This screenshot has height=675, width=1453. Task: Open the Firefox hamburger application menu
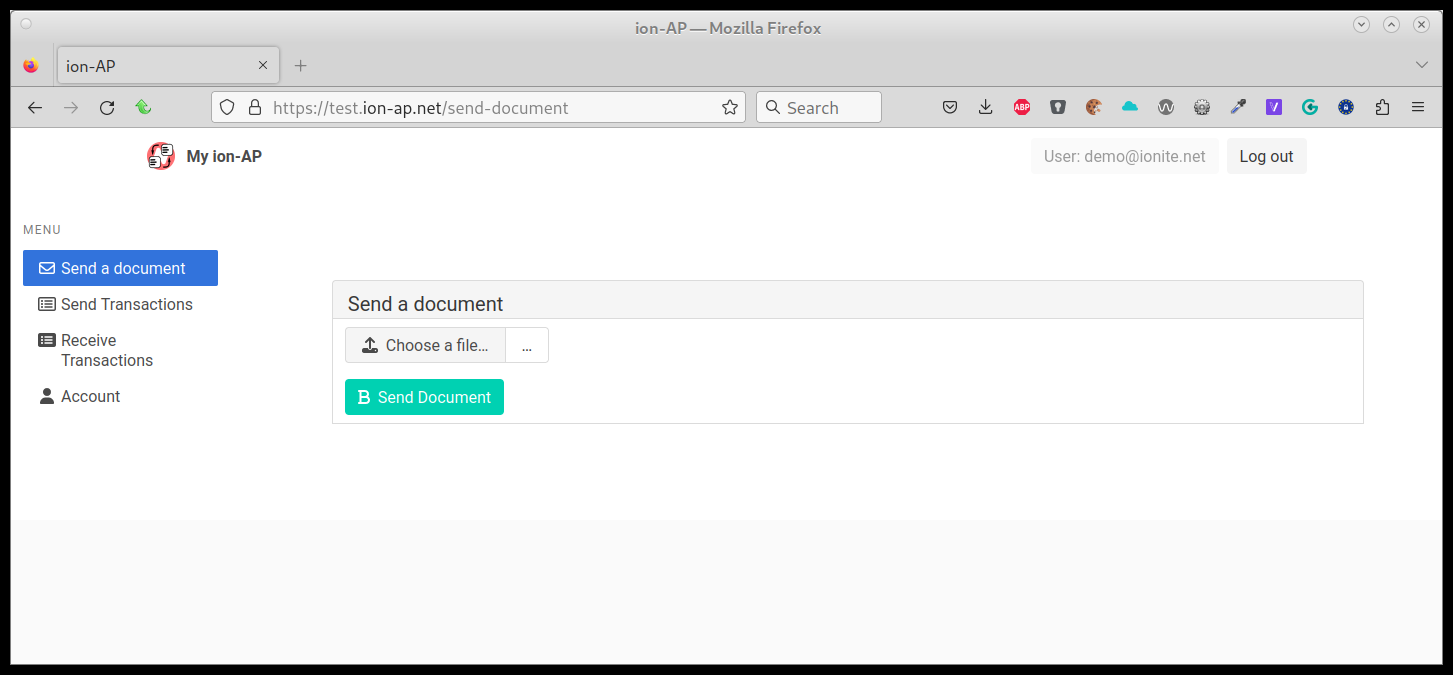pos(1418,107)
